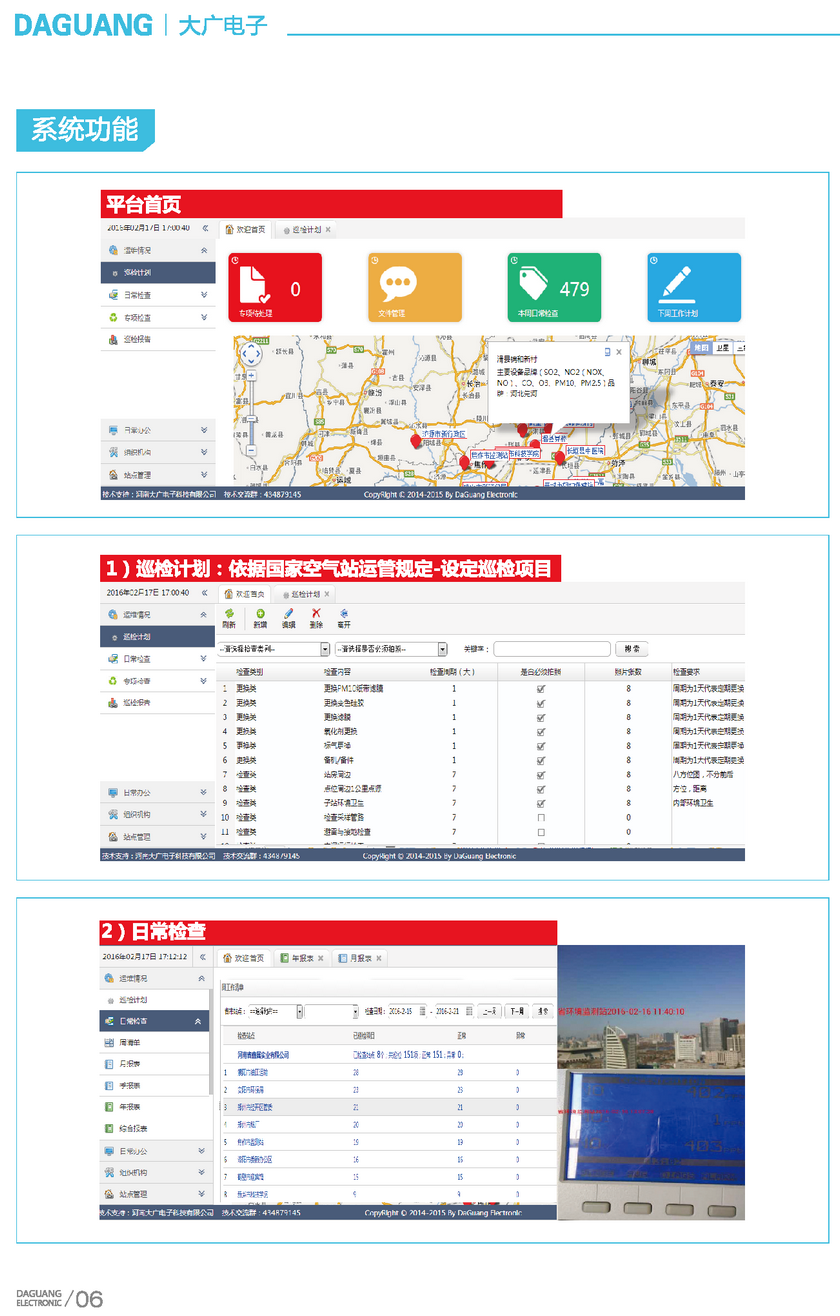
Task: Click the 下一周 next week button
Action: click(516, 1011)
